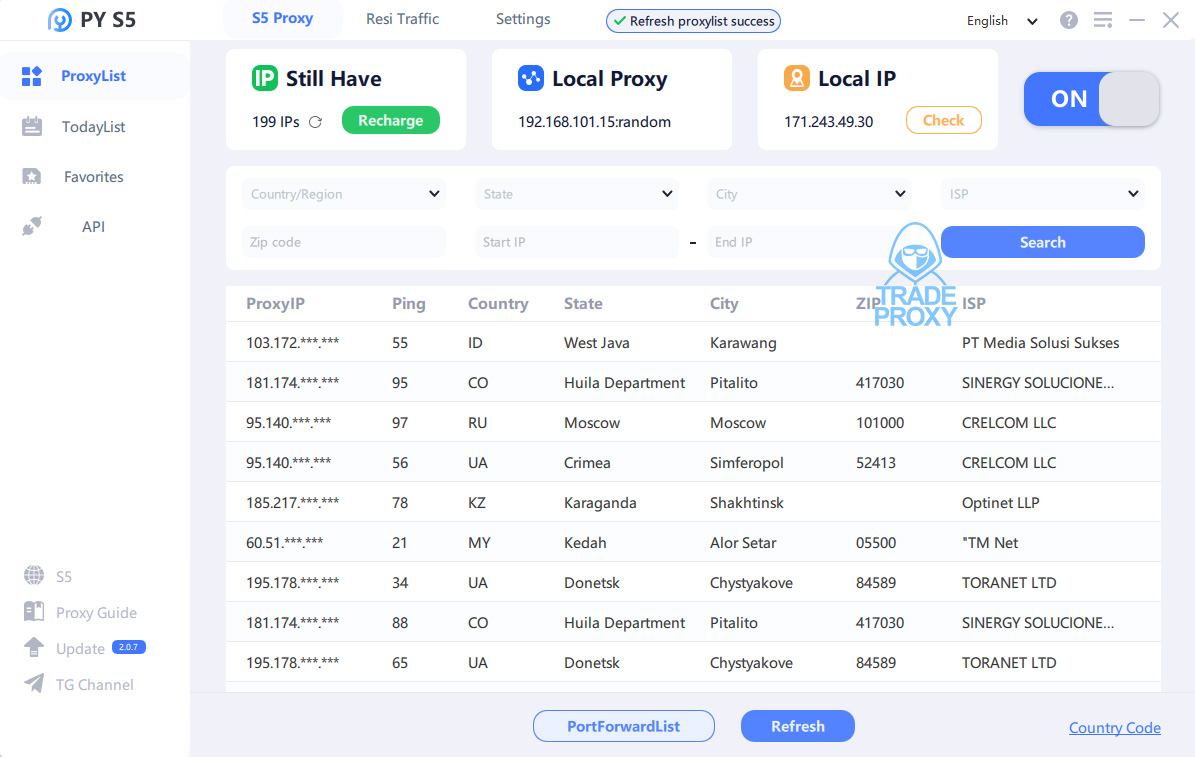
Task: Click the Update arrow icon
Action: point(34,647)
